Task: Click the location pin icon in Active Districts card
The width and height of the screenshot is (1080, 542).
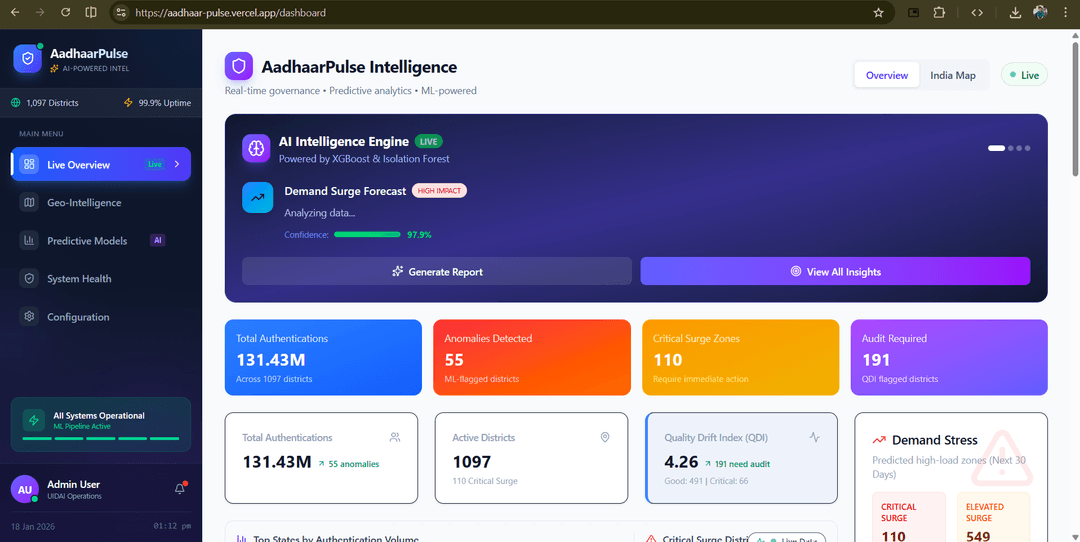Action: click(605, 437)
